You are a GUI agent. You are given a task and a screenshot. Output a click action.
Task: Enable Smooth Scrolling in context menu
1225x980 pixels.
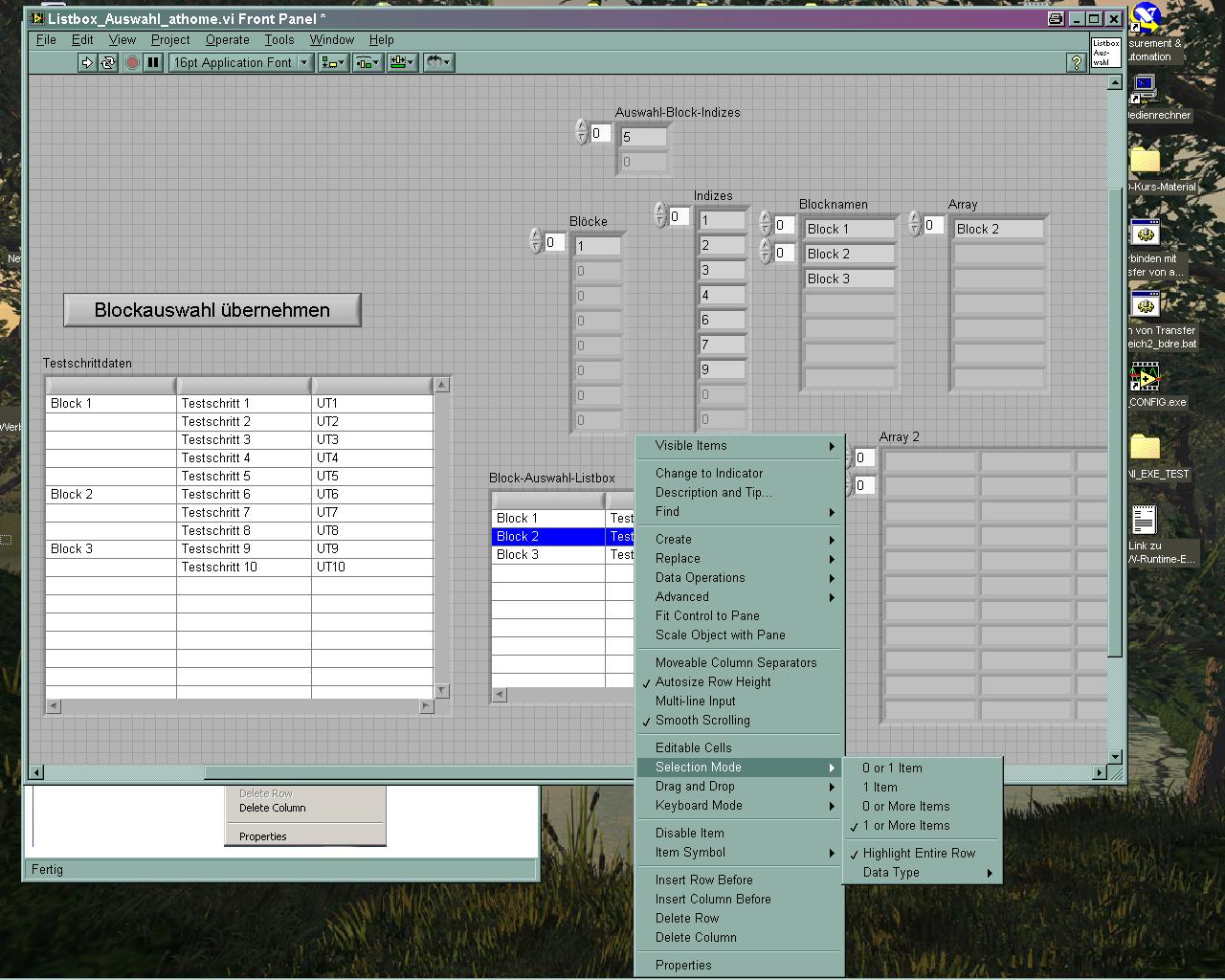[702, 721]
